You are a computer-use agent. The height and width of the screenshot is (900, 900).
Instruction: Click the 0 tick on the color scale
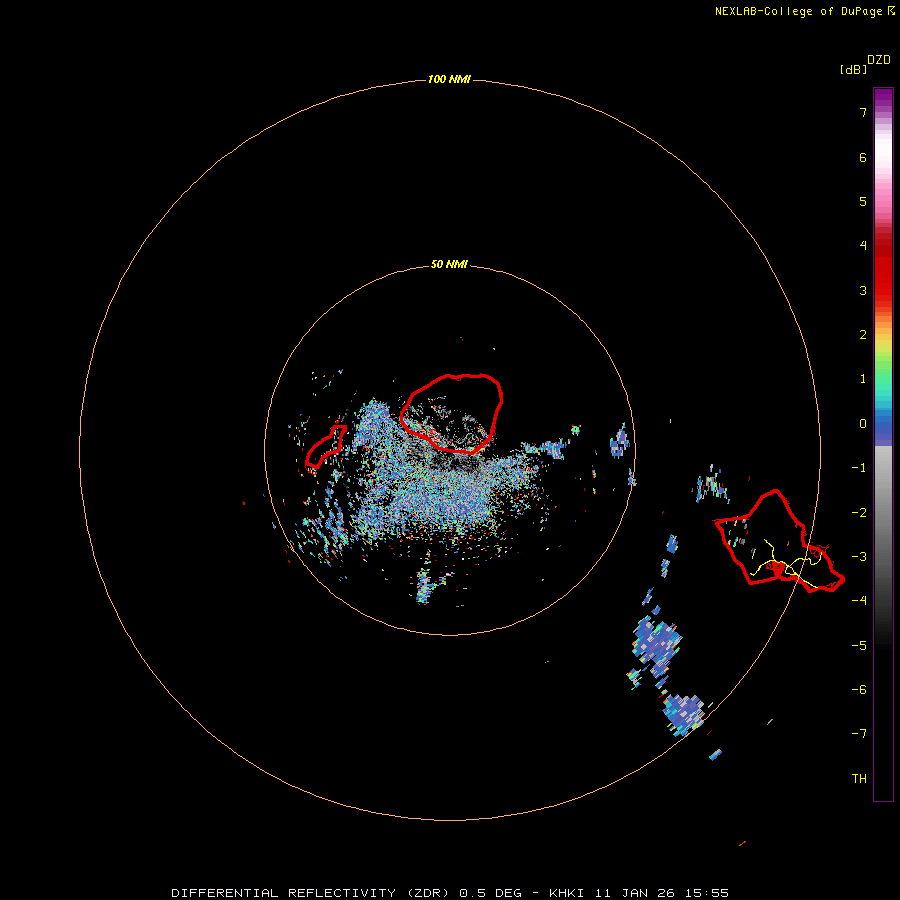(x=863, y=424)
